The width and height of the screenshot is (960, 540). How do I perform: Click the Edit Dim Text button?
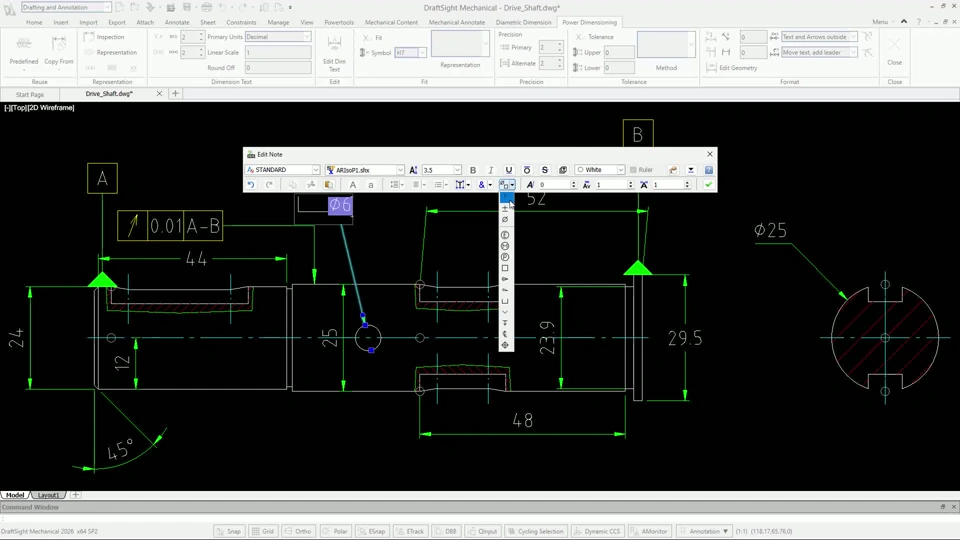coord(334,54)
